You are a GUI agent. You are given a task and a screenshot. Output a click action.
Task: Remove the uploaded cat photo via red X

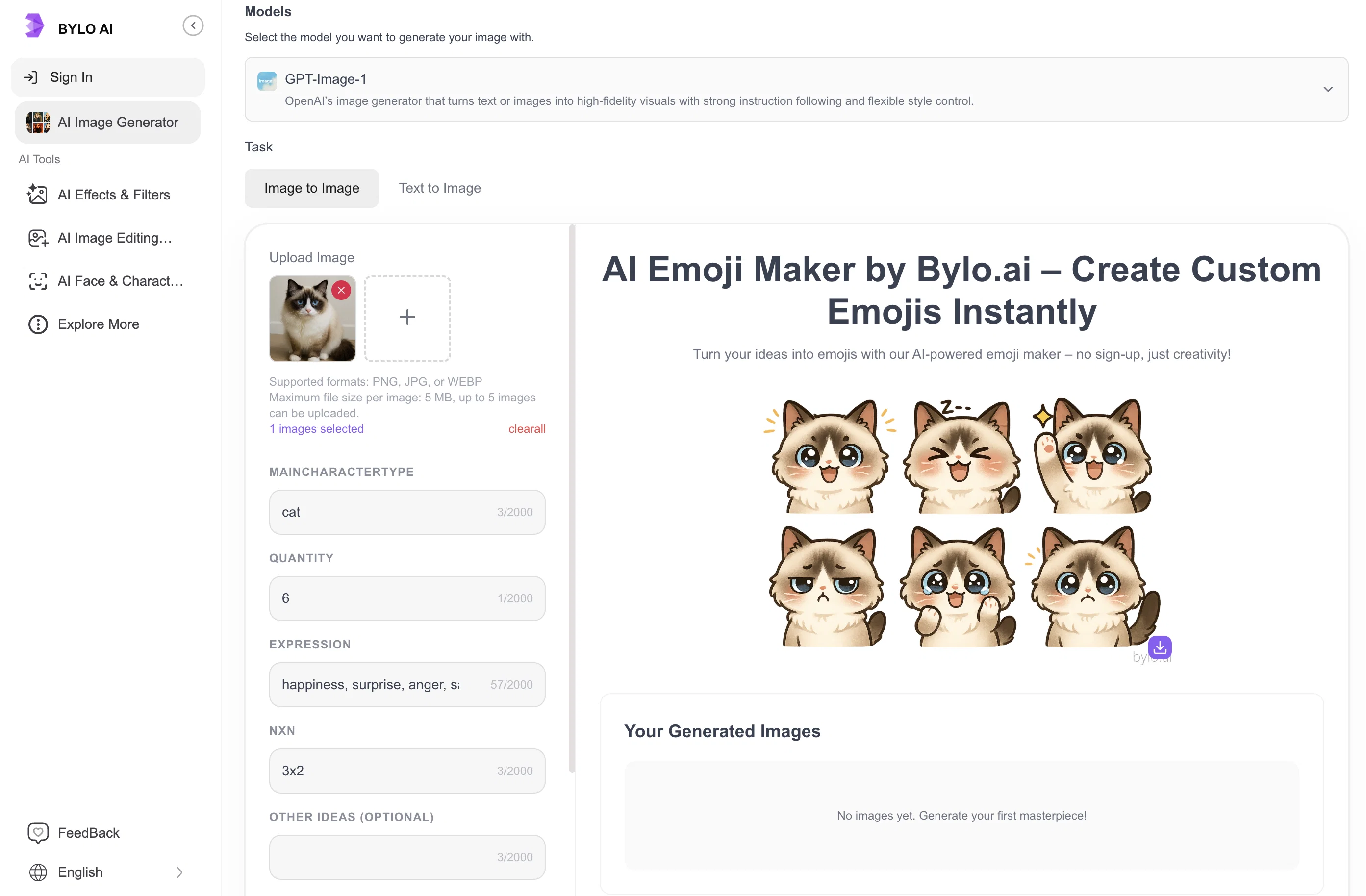[341, 290]
